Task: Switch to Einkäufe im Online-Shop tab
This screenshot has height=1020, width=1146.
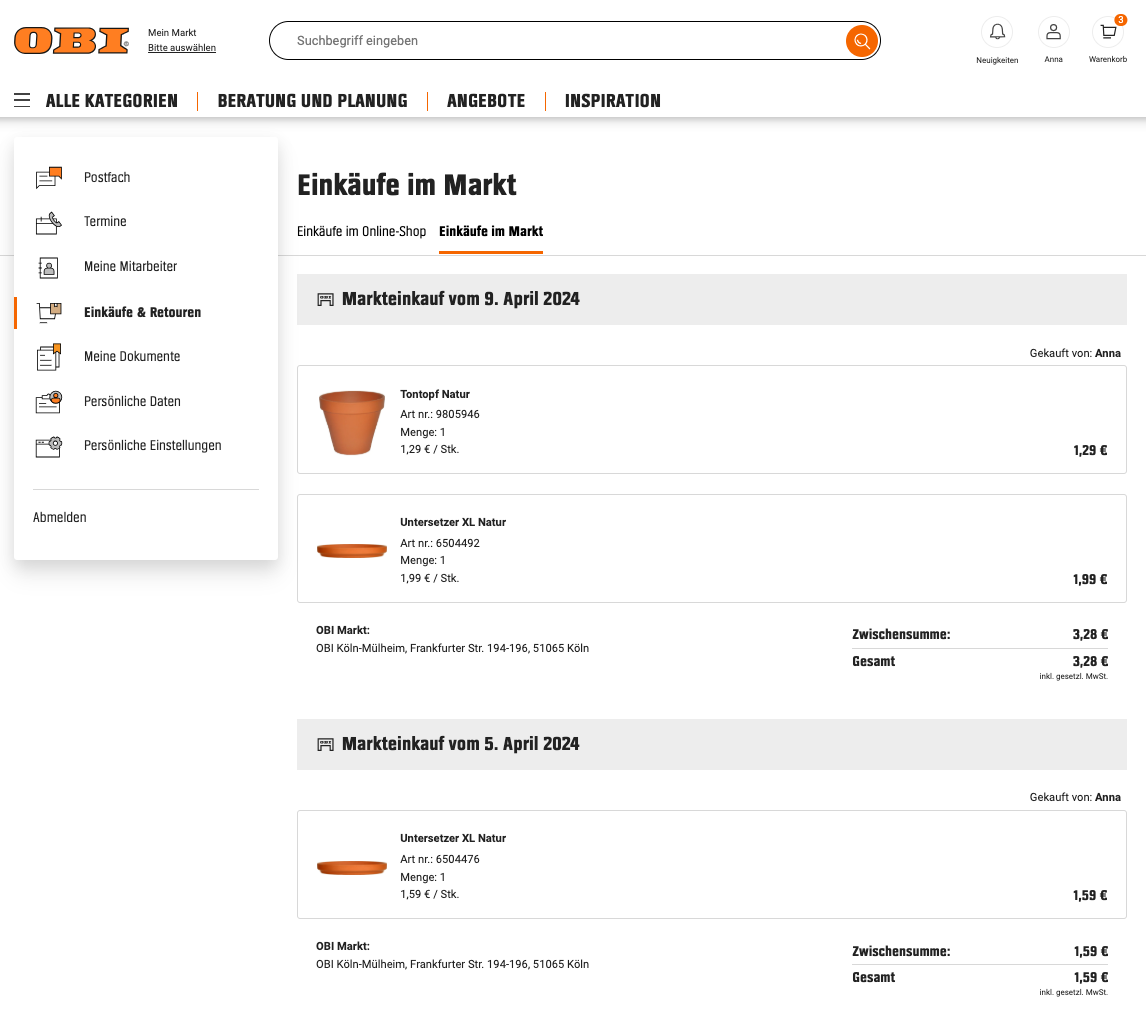Action: click(361, 232)
